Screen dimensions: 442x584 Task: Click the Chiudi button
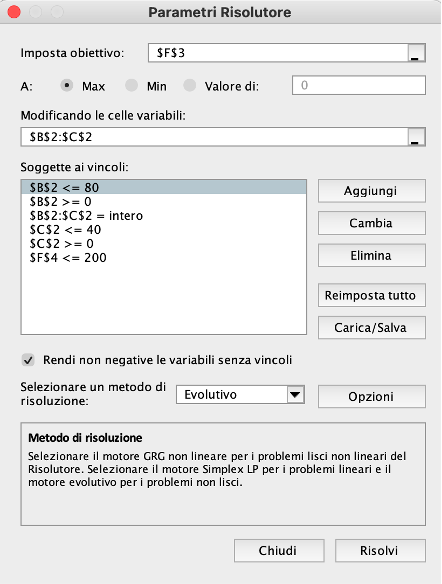(279, 550)
